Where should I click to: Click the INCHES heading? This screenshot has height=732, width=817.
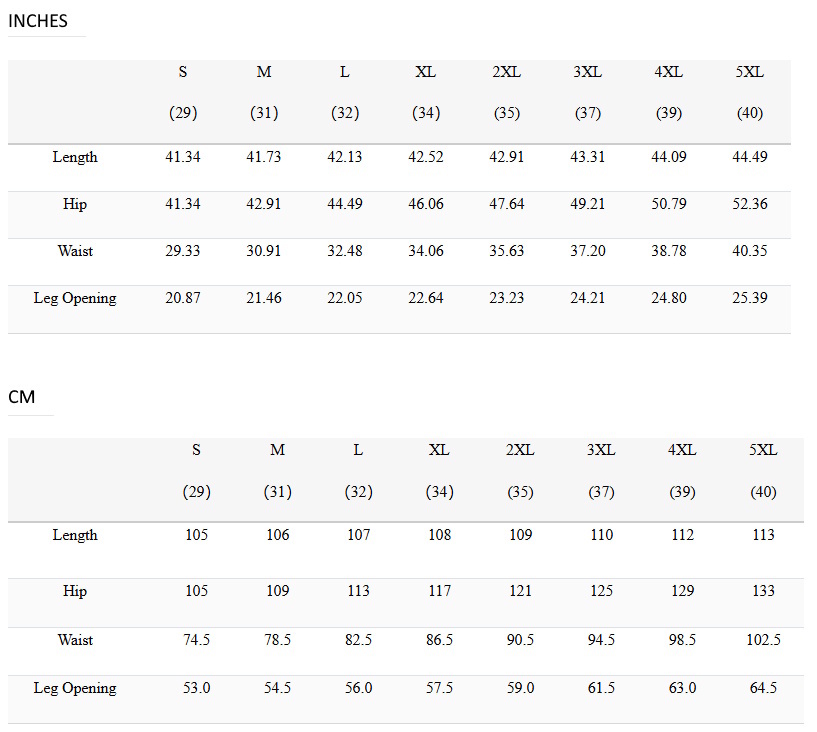click(38, 20)
